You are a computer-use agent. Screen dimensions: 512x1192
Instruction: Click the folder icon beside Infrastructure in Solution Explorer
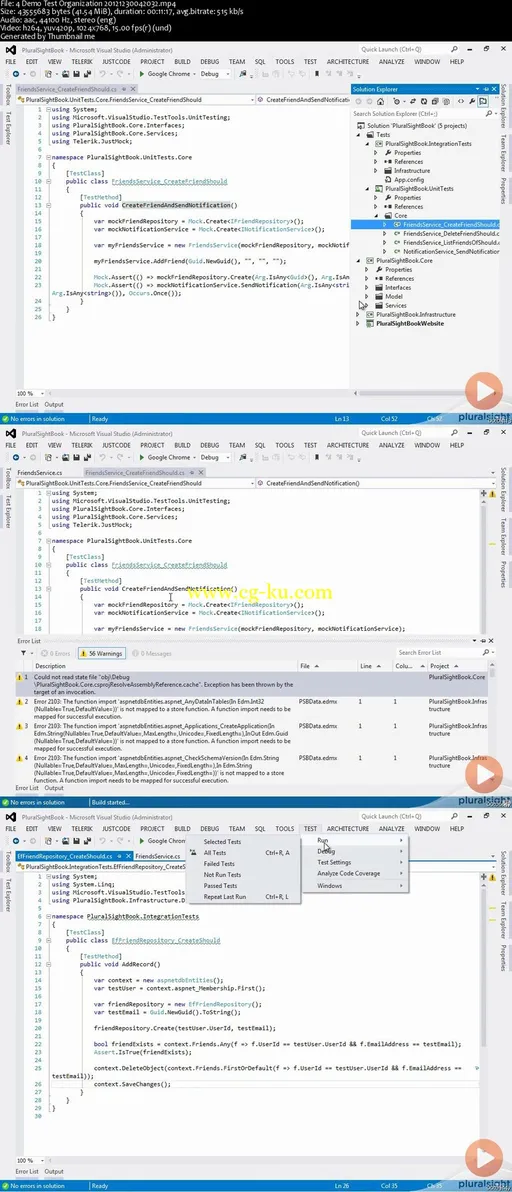click(x=390, y=171)
